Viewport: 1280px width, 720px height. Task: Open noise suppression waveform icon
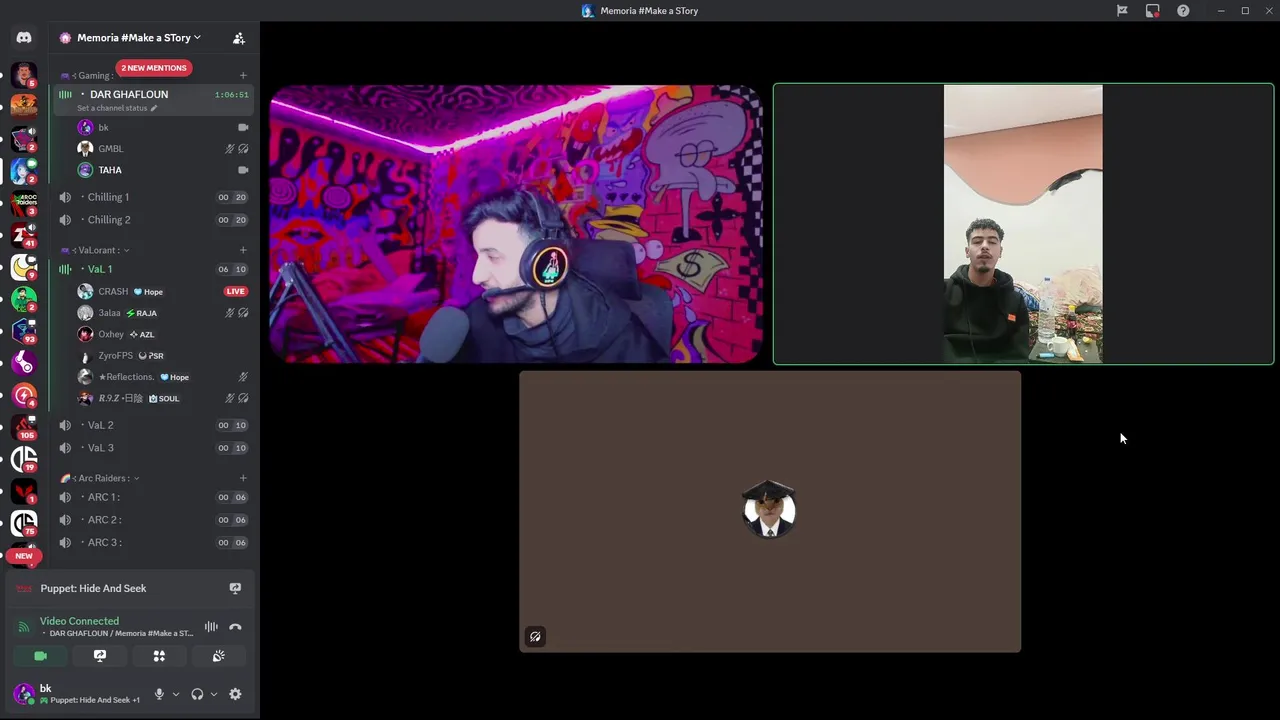tap(211, 627)
